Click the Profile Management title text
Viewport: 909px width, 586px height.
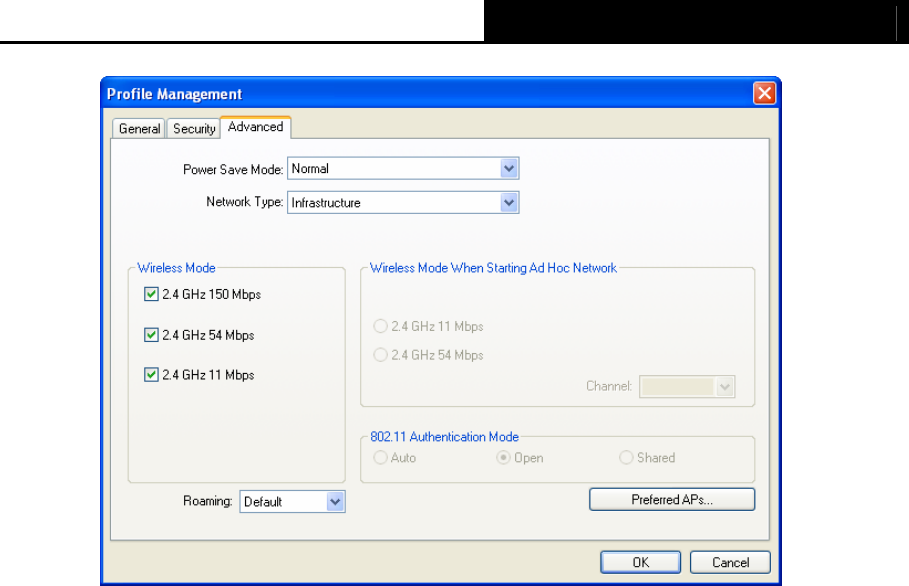pyautogui.click(x=174, y=94)
